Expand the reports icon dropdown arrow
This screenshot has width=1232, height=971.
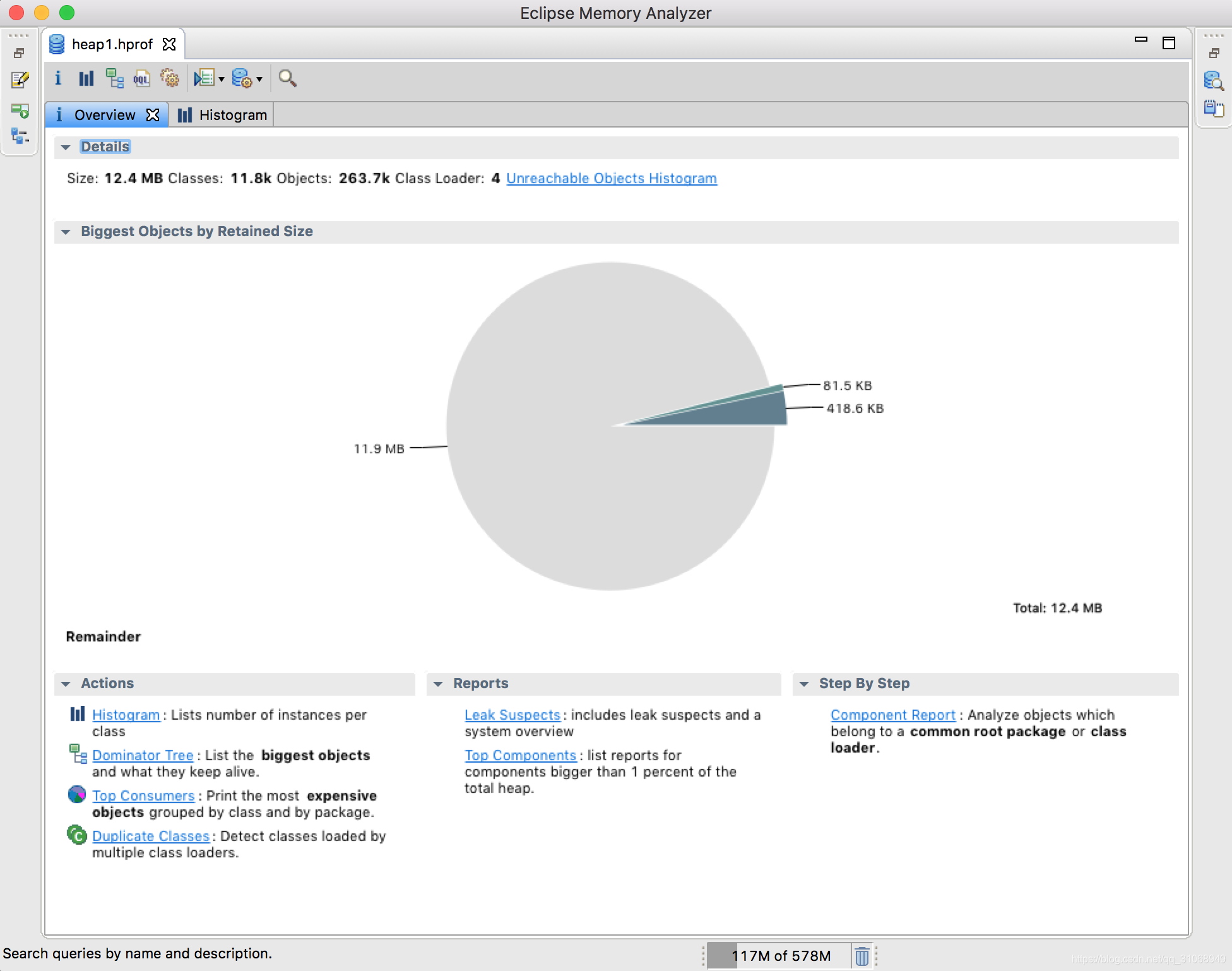click(222, 80)
